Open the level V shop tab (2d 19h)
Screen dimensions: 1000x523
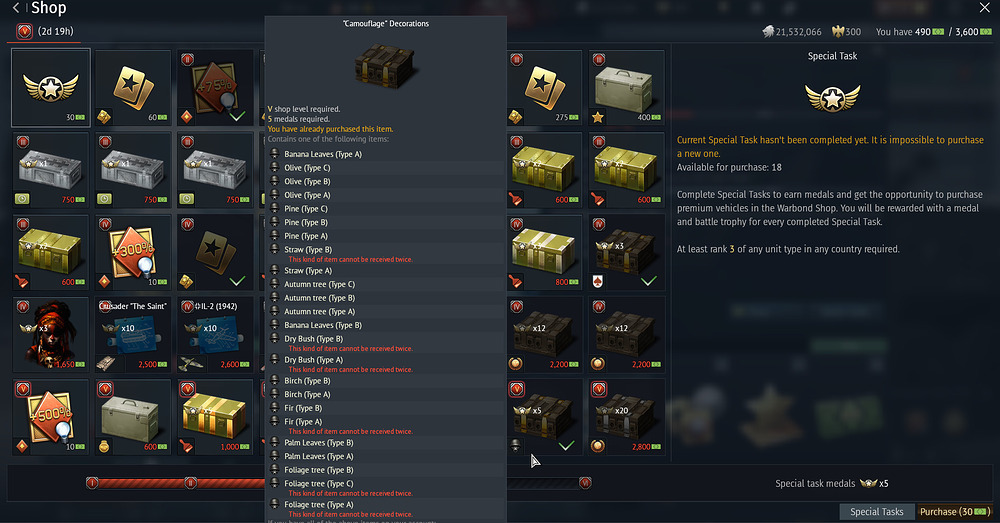pos(43,31)
